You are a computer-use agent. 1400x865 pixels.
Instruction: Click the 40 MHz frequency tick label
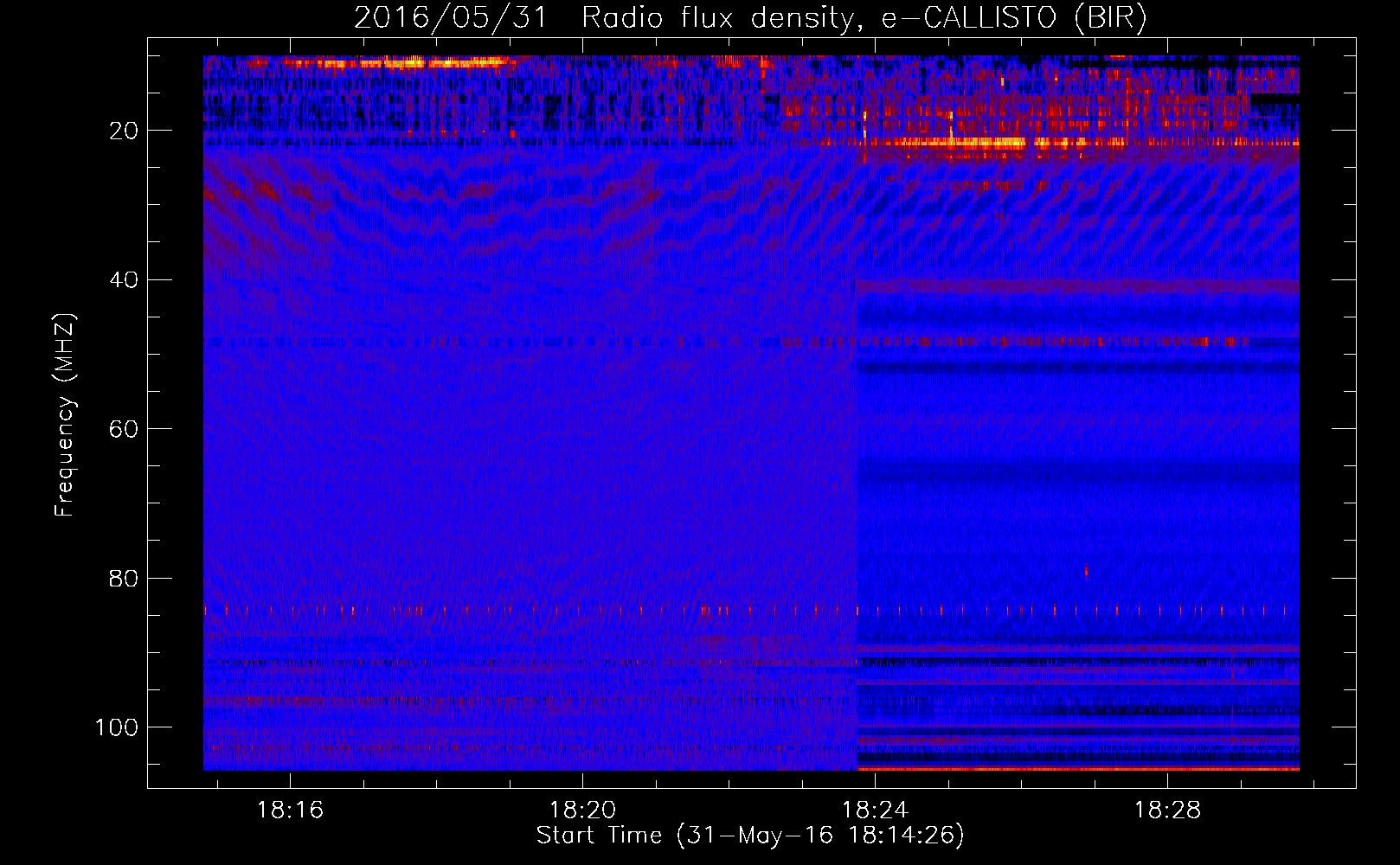(125, 280)
